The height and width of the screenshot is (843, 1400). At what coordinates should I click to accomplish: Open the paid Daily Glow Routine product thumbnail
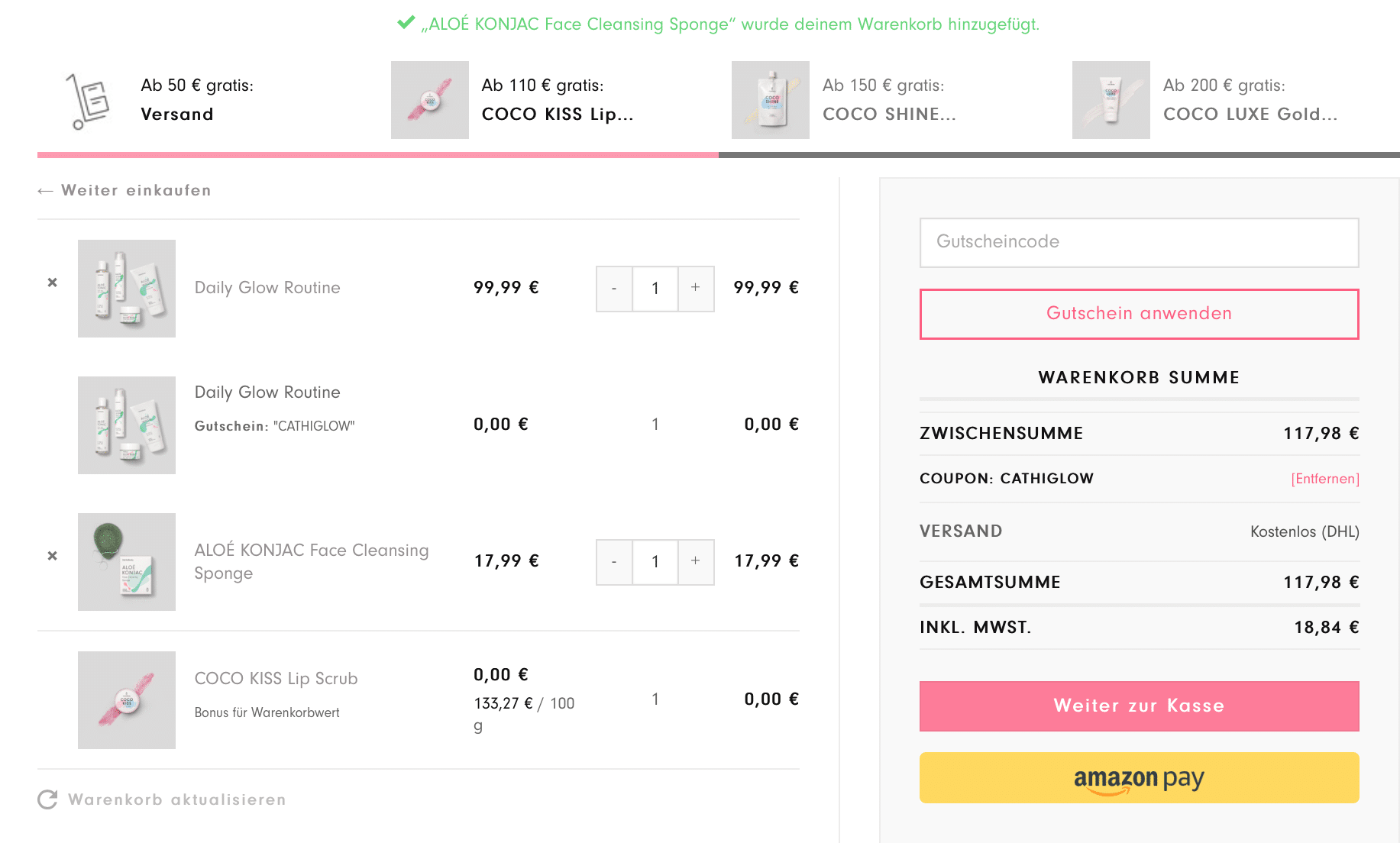[127, 289]
